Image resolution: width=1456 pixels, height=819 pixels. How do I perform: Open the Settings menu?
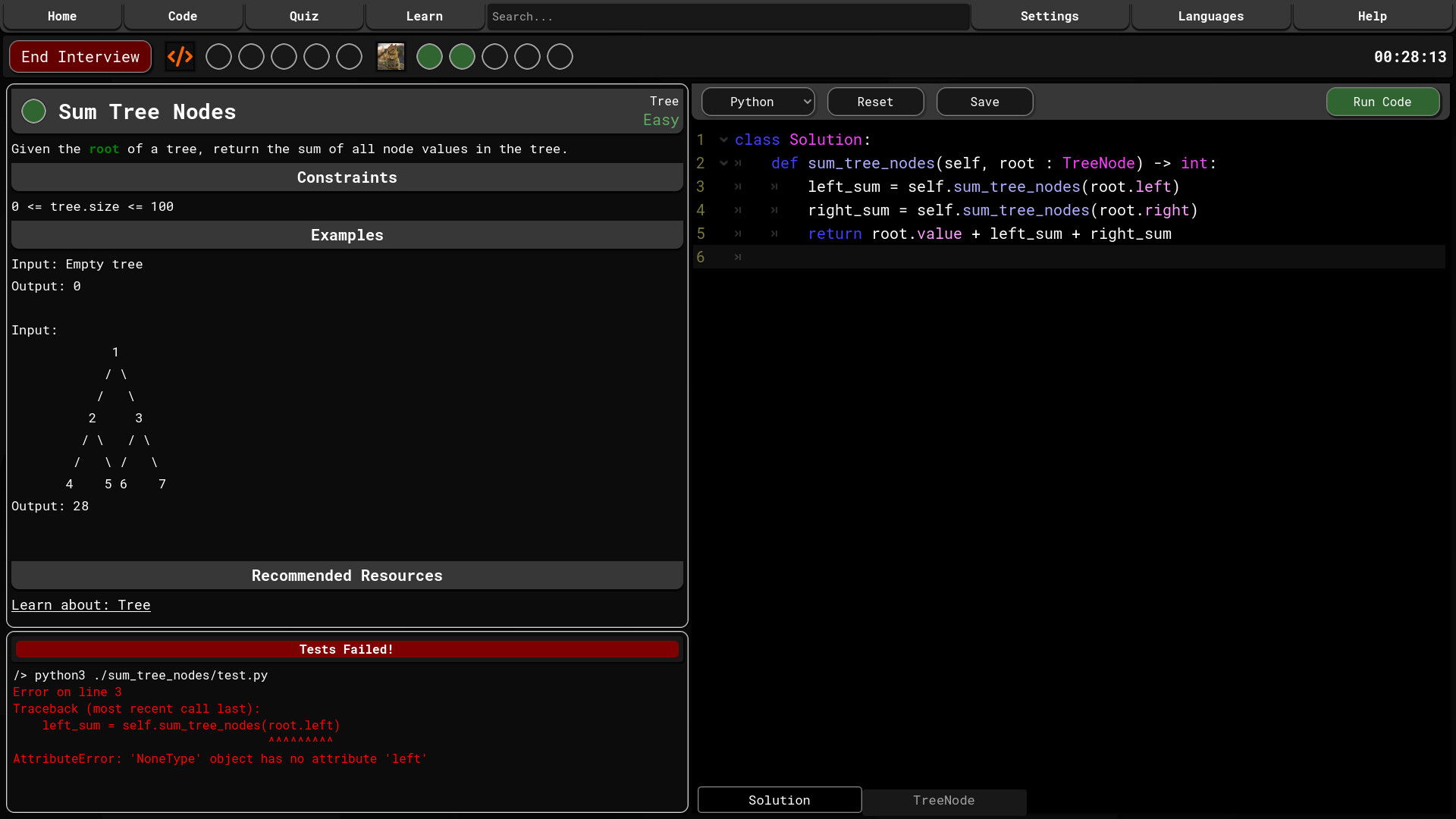pyautogui.click(x=1050, y=16)
